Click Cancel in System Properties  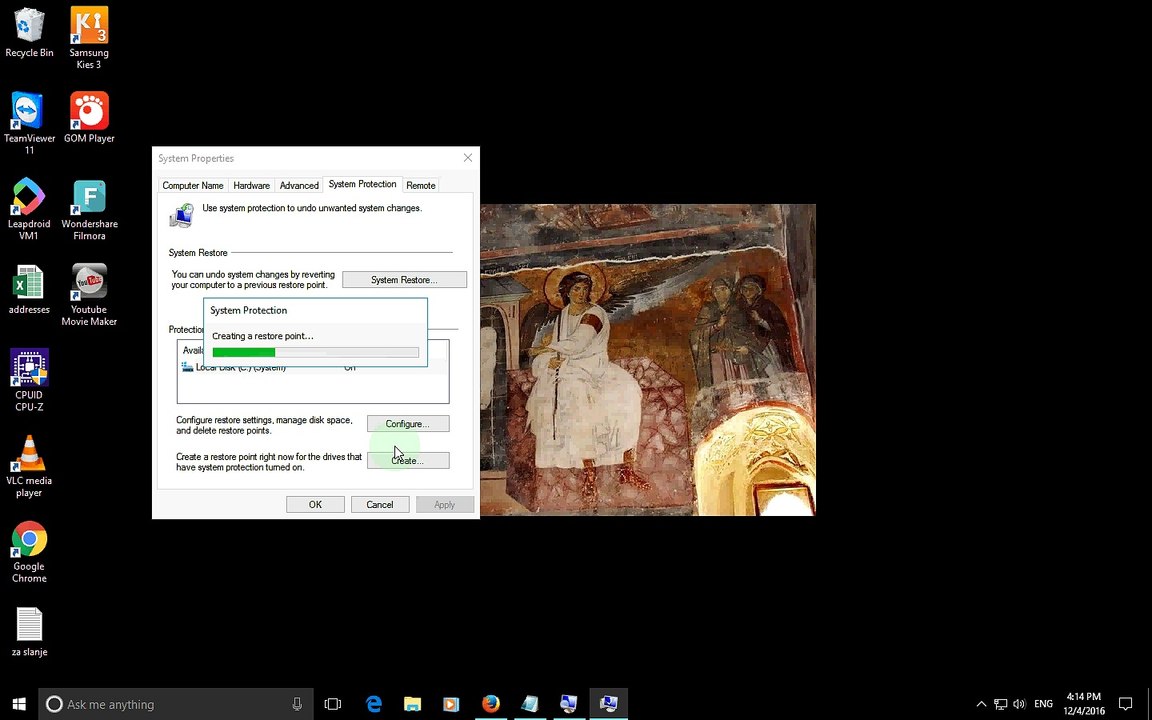pyautogui.click(x=380, y=505)
